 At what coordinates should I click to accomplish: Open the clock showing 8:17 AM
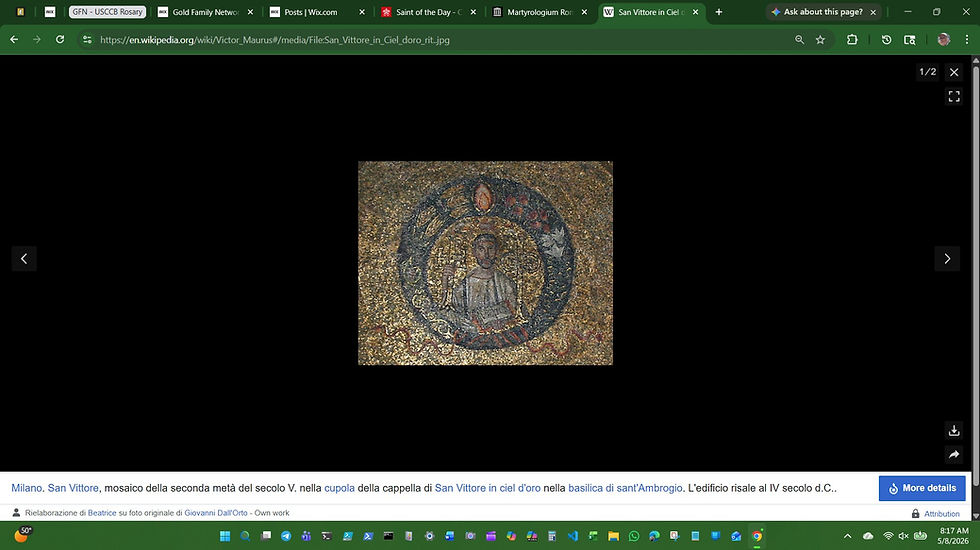953,536
